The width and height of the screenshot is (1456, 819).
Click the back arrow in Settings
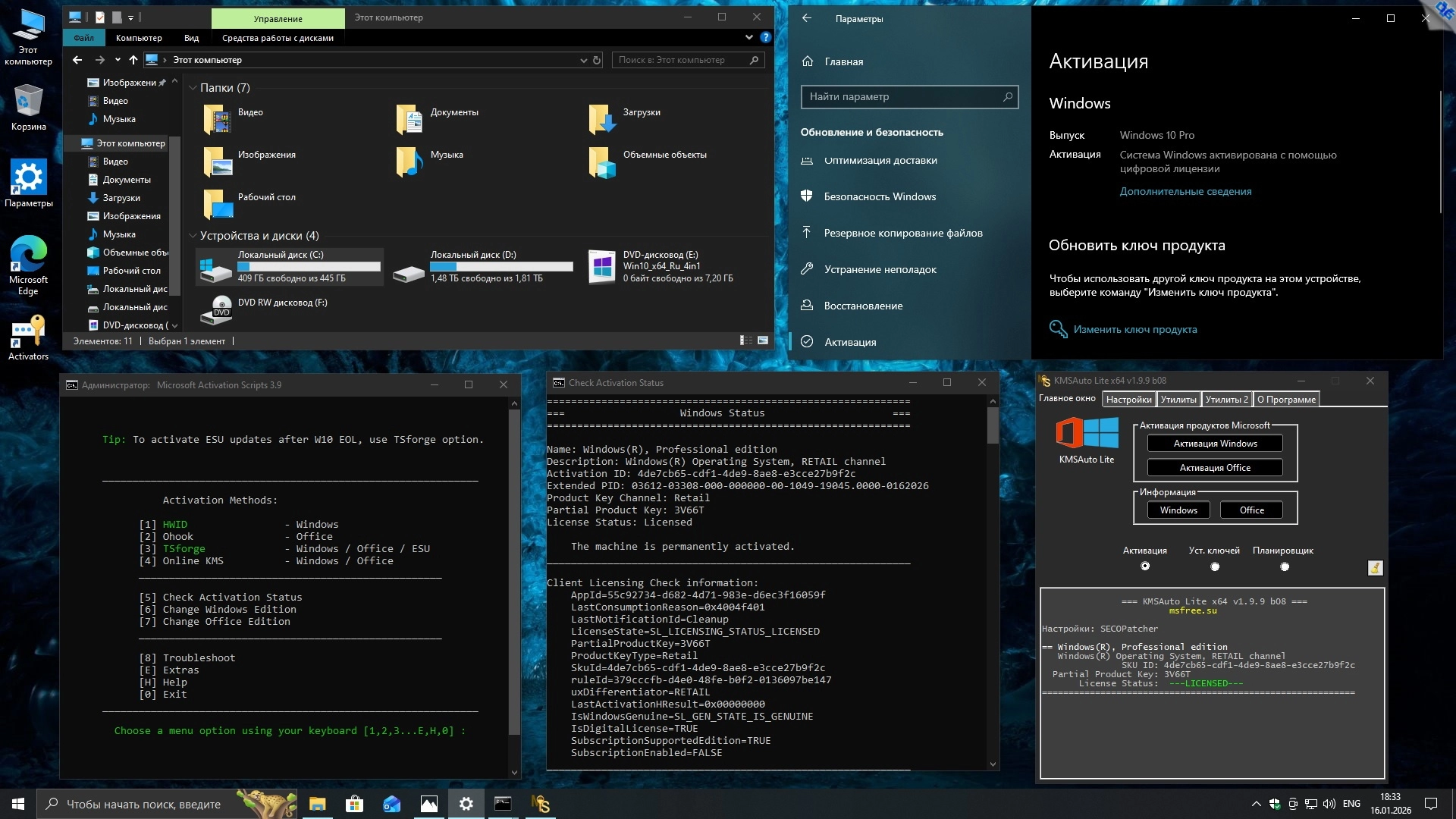point(807,18)
